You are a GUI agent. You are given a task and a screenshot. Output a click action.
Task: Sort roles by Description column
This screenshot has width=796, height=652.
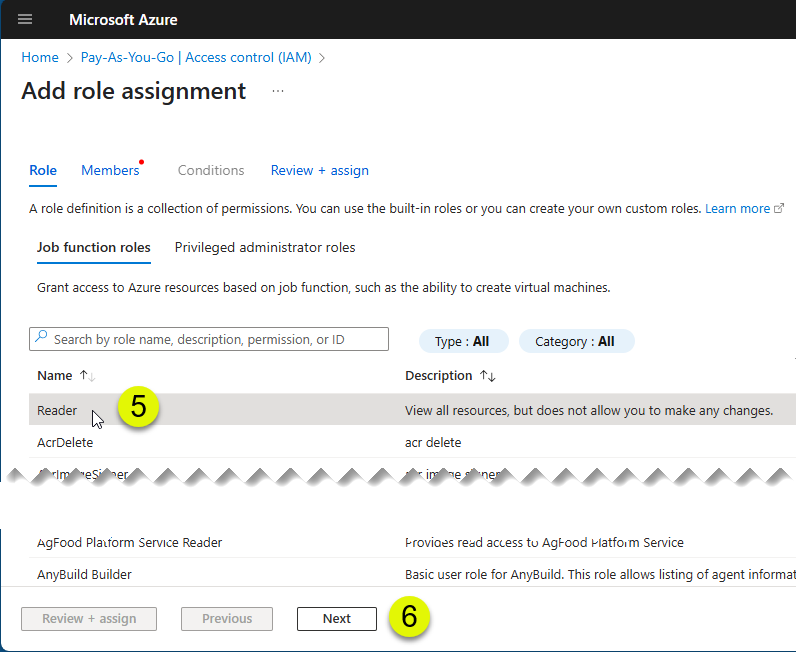click(450, 376)
